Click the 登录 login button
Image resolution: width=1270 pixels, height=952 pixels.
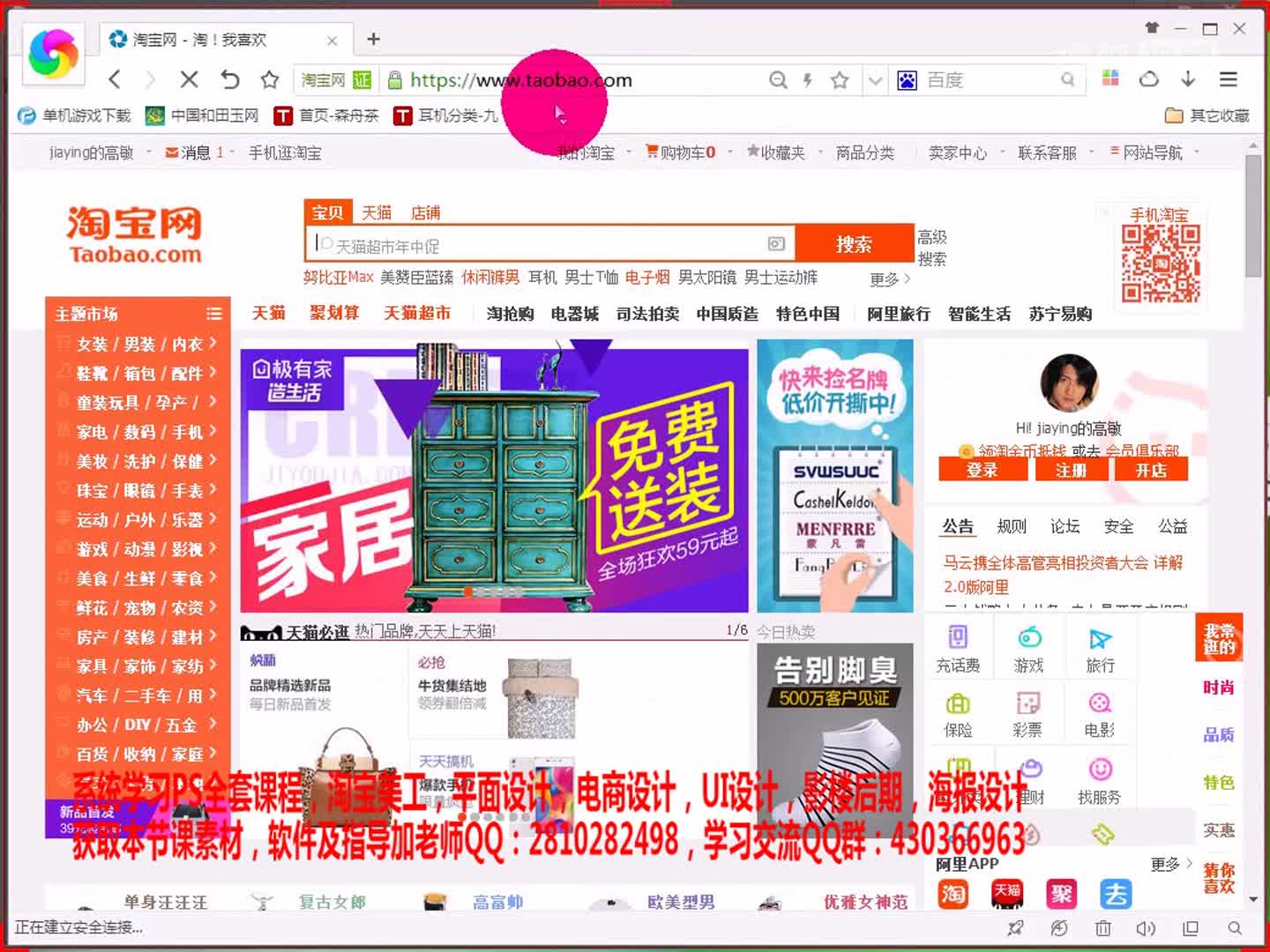[x=982, y=470]
